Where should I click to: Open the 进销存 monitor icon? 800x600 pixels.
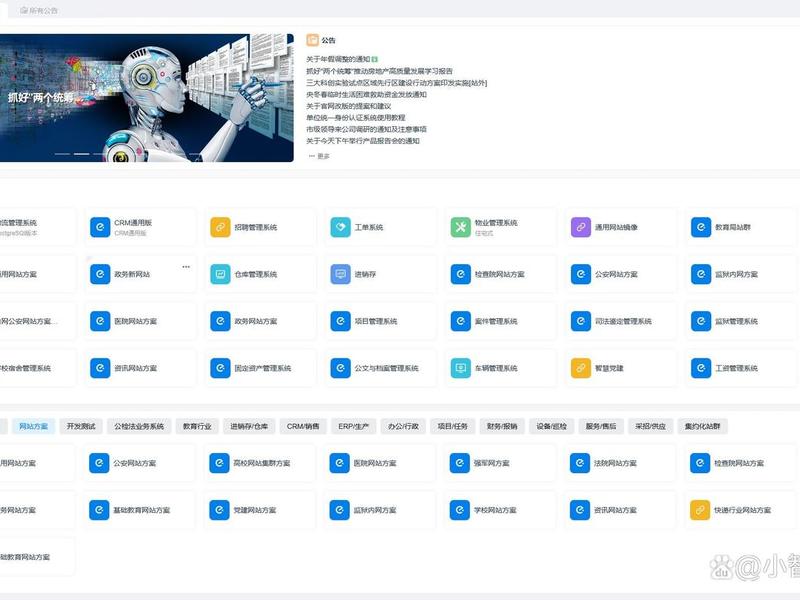340,274
